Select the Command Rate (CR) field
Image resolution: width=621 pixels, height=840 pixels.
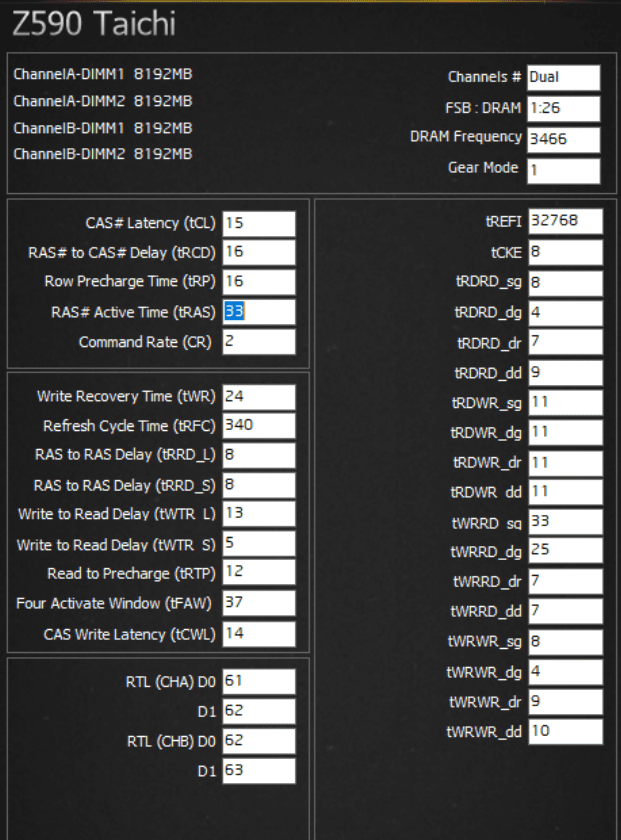[x=259, y=341]
